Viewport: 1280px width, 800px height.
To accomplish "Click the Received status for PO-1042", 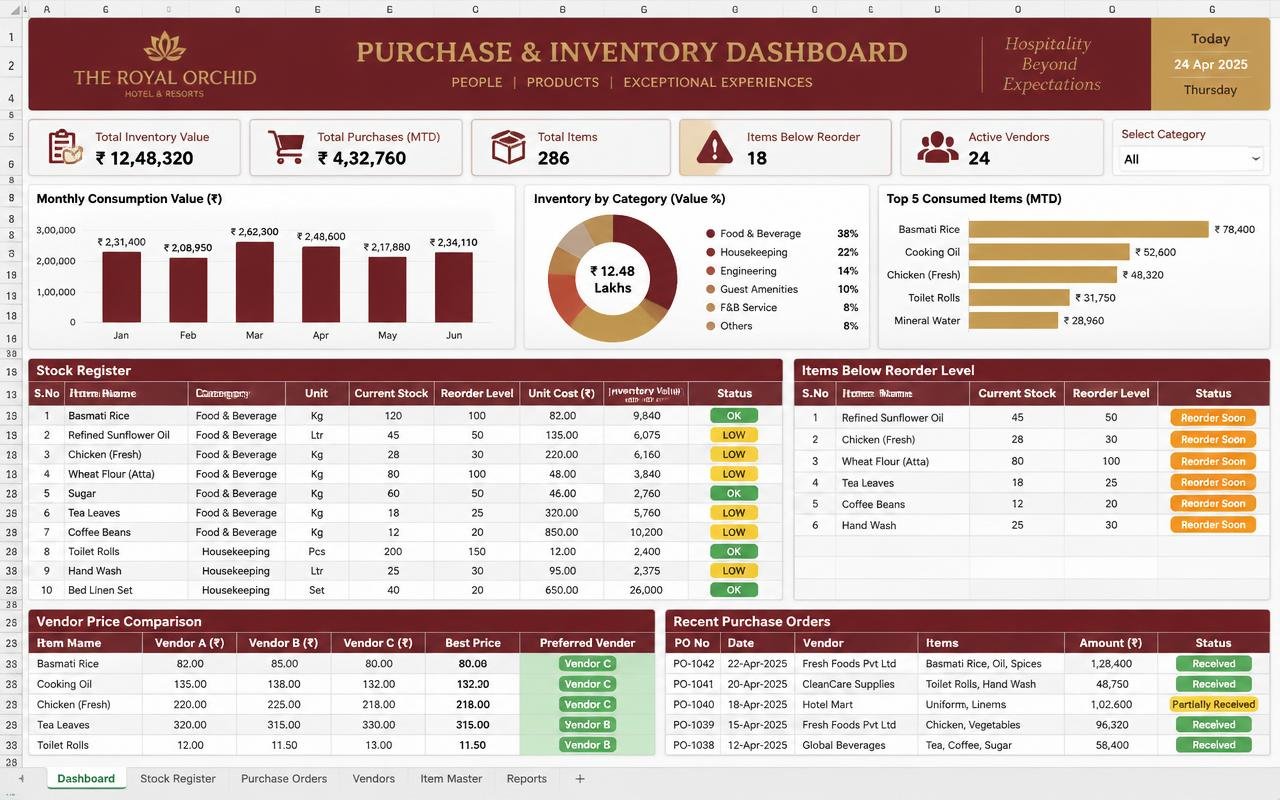I will [x=1213, y=664].
